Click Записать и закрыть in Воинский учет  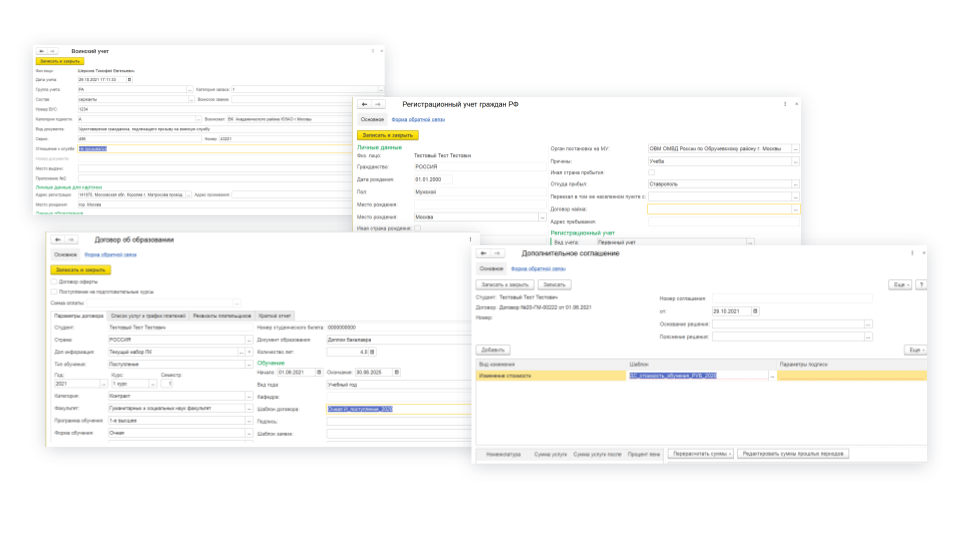[60, 61]
